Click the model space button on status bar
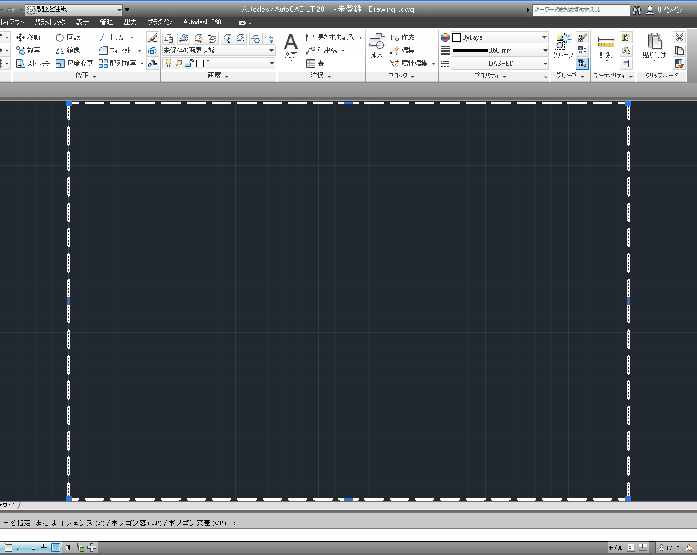This screenshot has width=697, height=555. coord(615,547)
